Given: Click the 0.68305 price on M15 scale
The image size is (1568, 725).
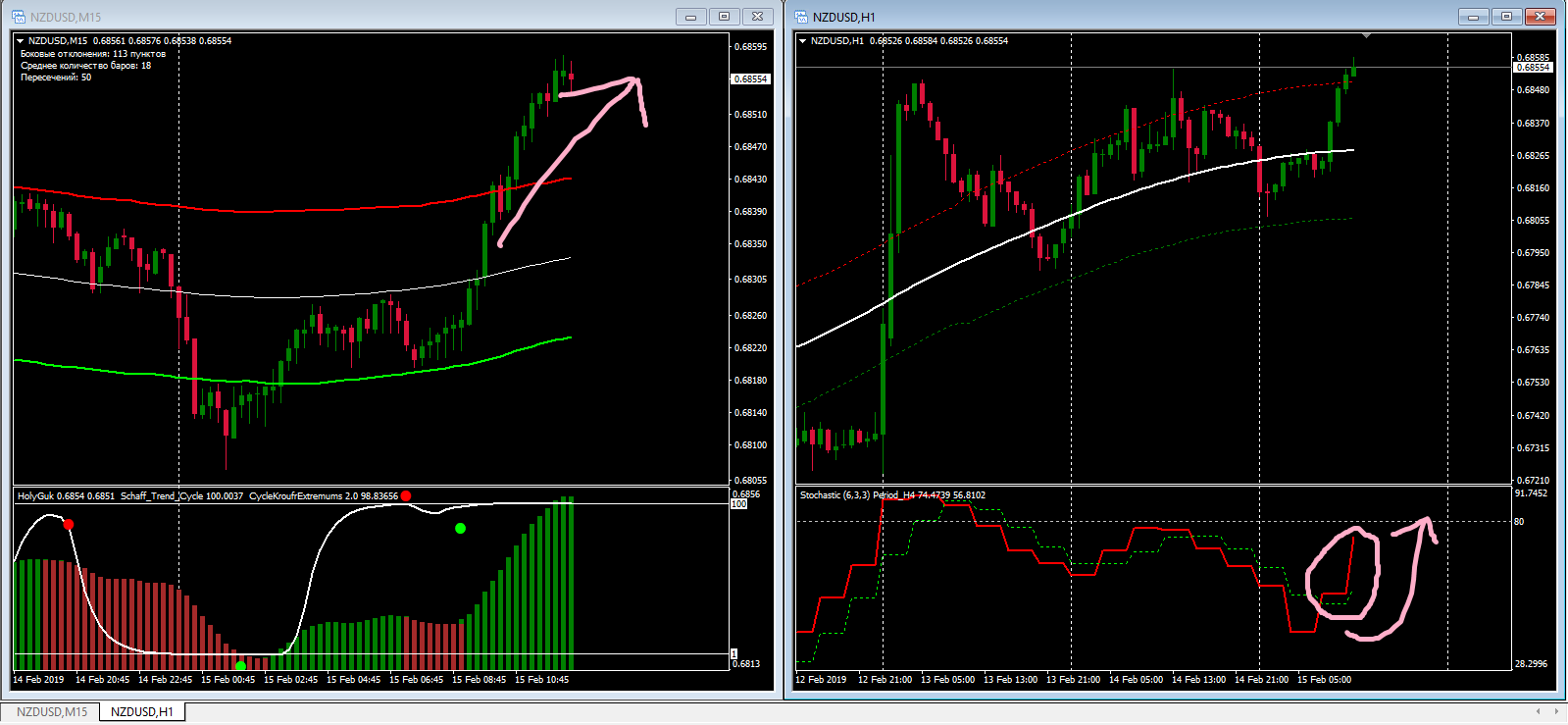Looking at the screenshot, I should coord(751,280).
